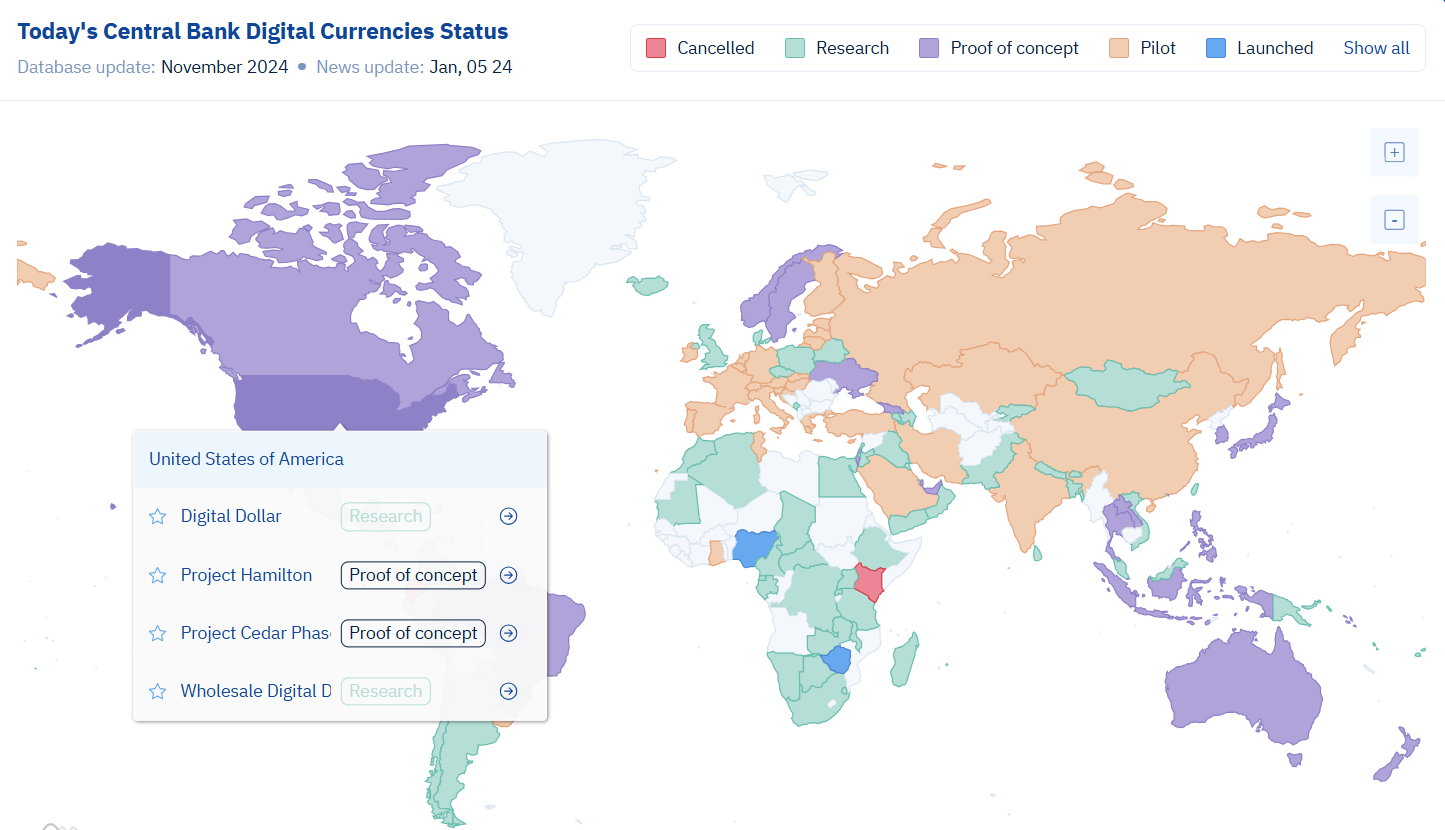Click the Launched blue color swatch
The image size is (1445, 830).
(x=1216, y=48)
